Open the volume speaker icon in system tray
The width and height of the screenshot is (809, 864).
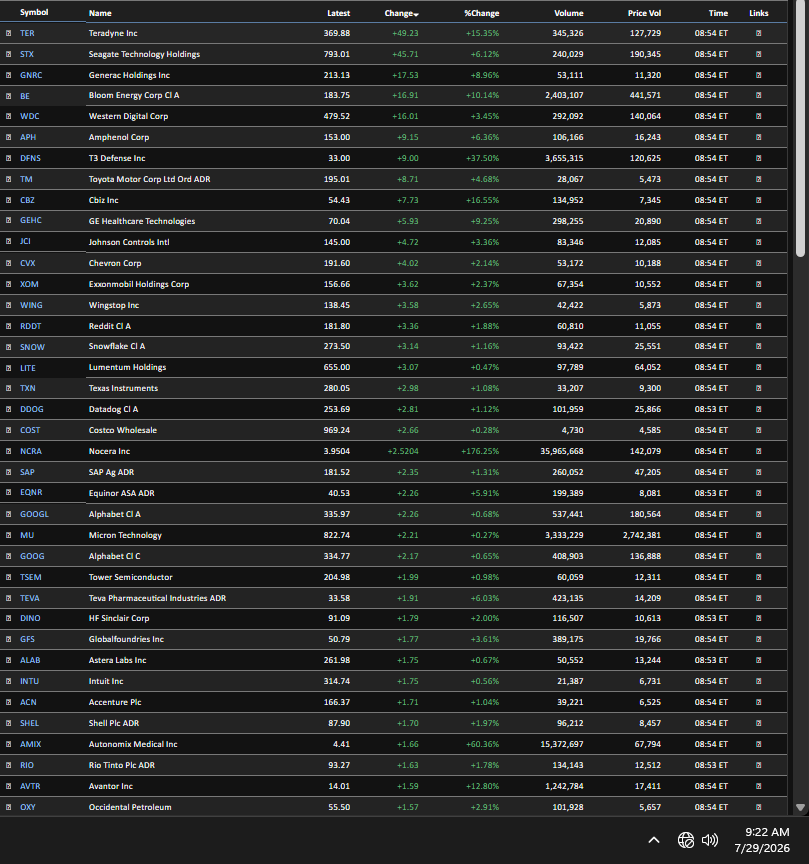pos(710,840)
